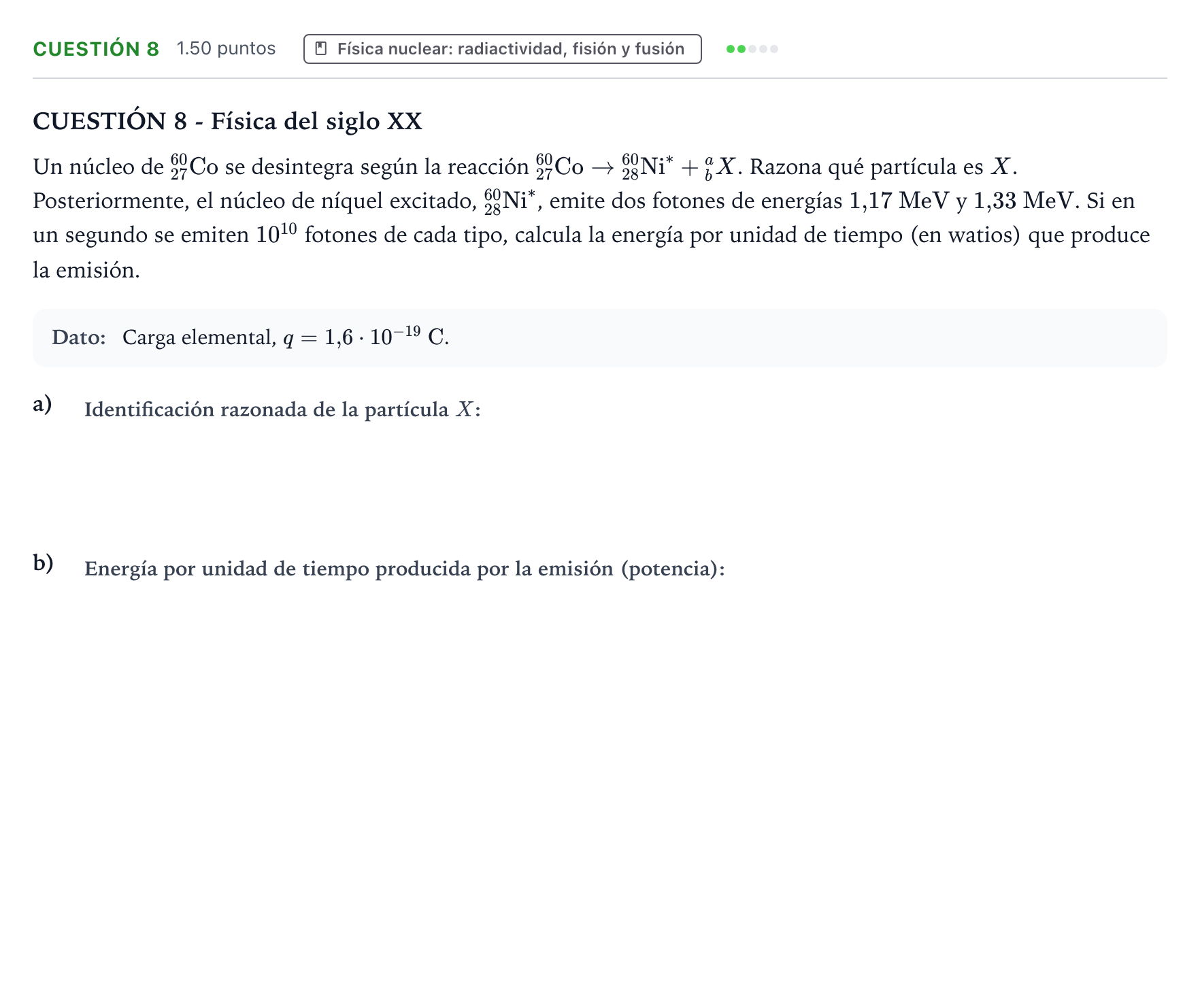The height and width of the screenshot is (1008, 1200).
Task: Click Energía por unidad de tiempo prompt
Action: click(405, 569)
